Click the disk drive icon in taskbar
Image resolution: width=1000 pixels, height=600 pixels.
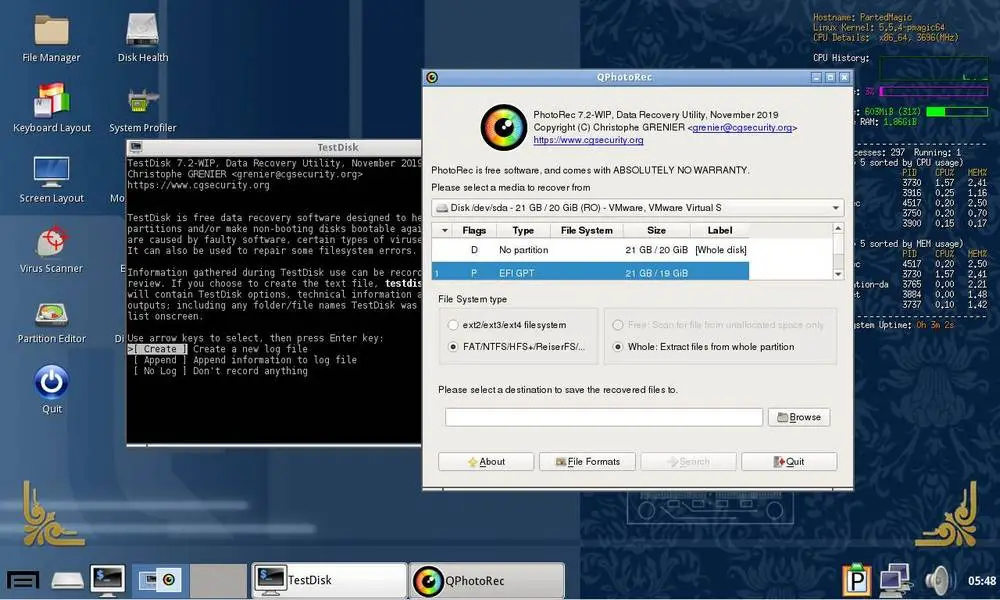[x=67, y=580]
